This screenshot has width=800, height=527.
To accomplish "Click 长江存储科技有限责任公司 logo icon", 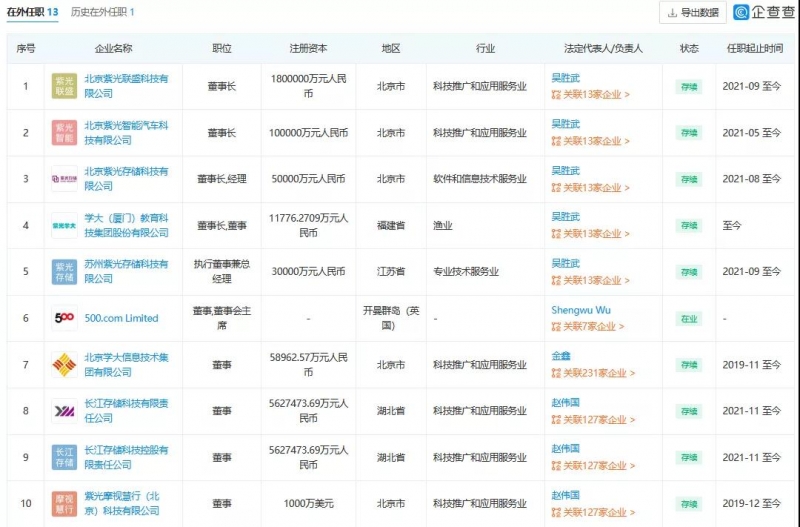I will coord(64,411).
